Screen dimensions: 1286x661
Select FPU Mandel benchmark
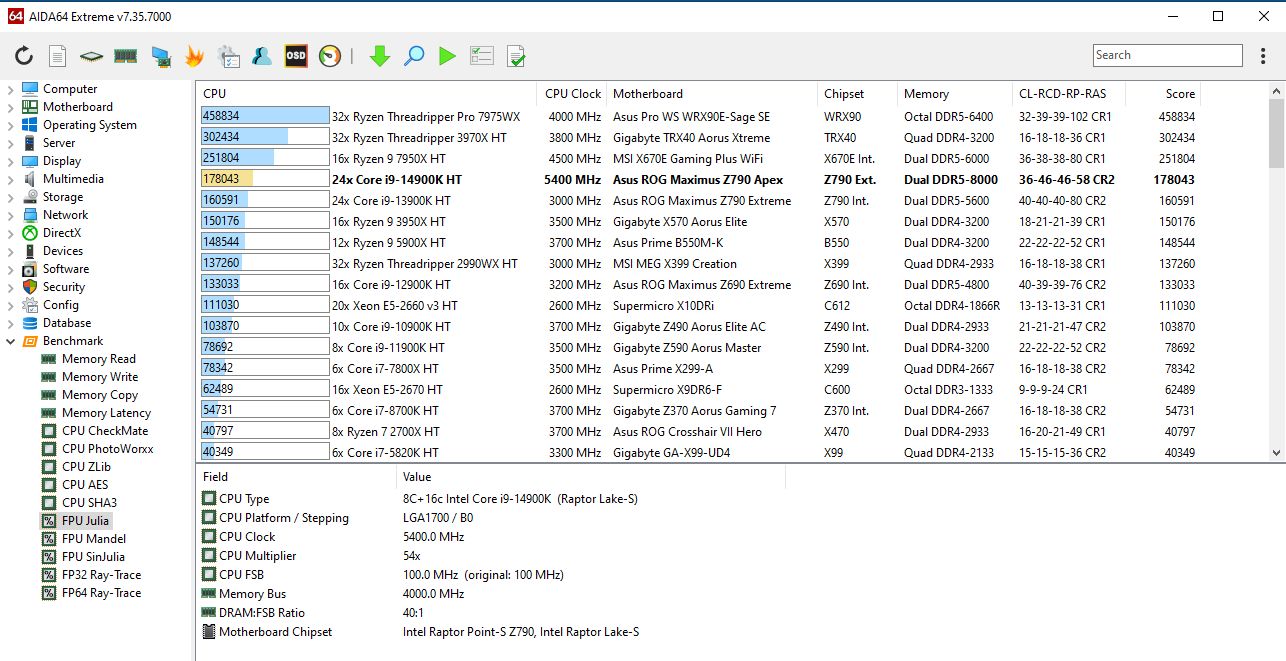point(93,539)
